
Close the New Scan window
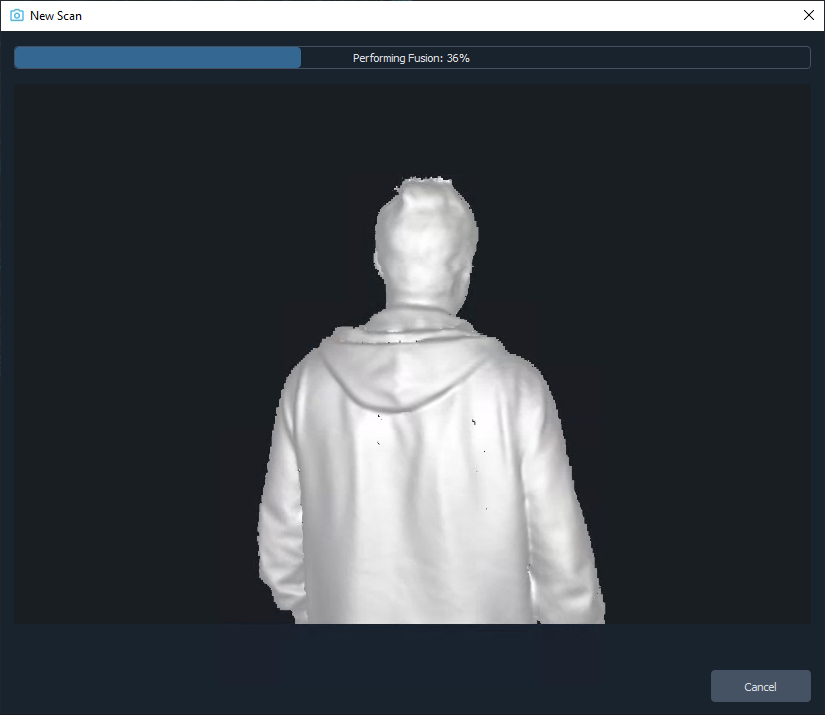tap(810, 15)
